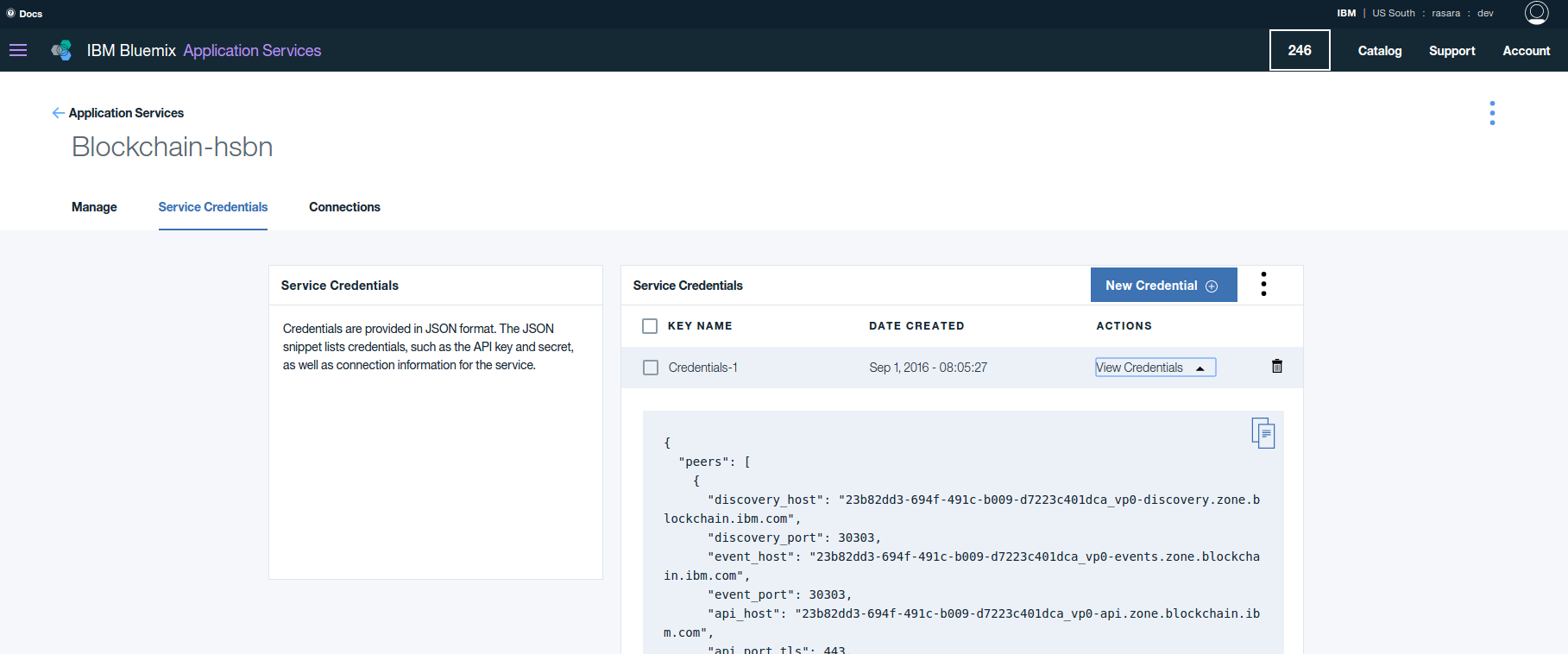Collapse the View Credentials dropdown
This screenshot has width=1568, height=654.
point(1156,368)
